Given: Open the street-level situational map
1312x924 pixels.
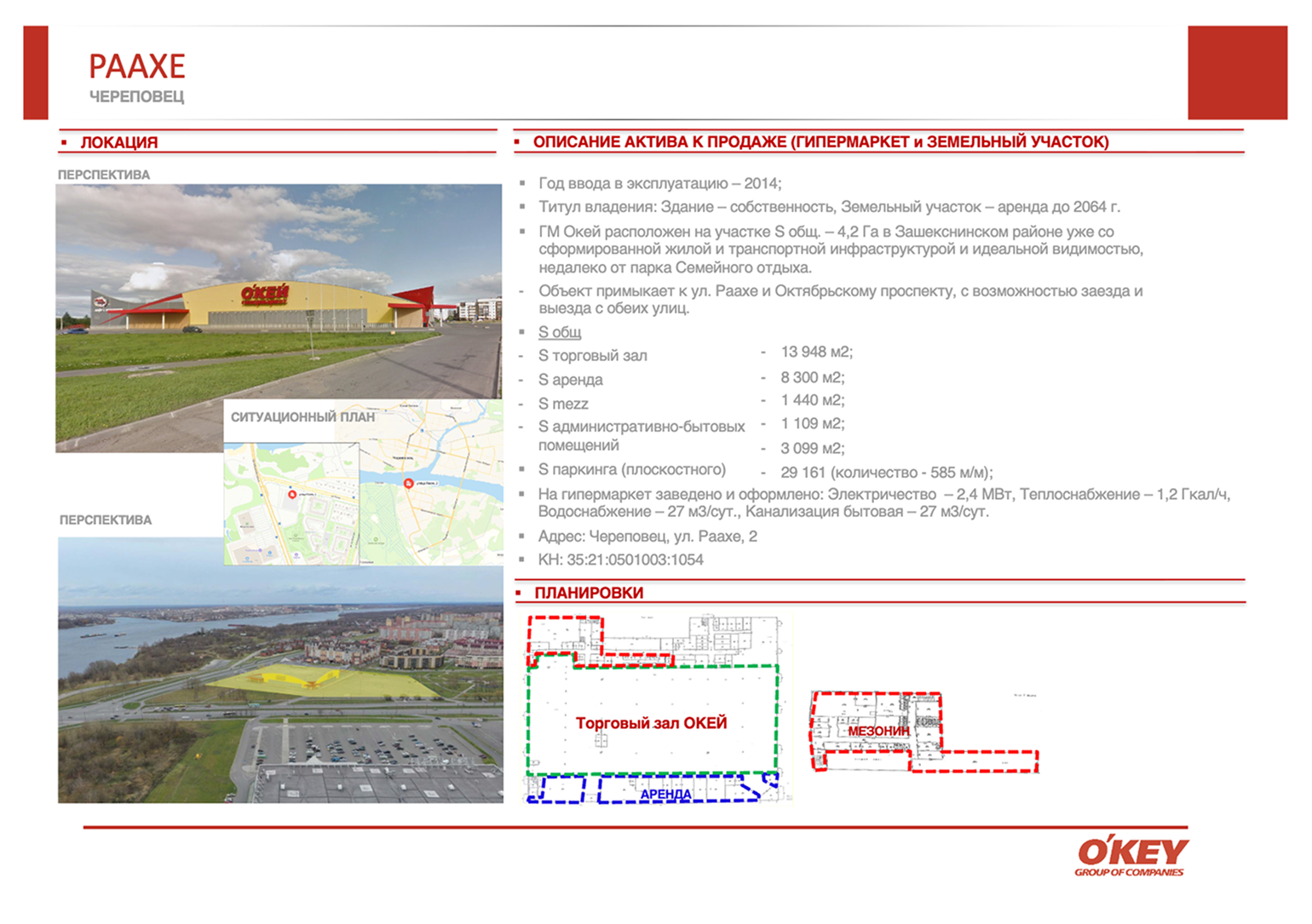Looking at the screenshot, I should click(291, 503).
